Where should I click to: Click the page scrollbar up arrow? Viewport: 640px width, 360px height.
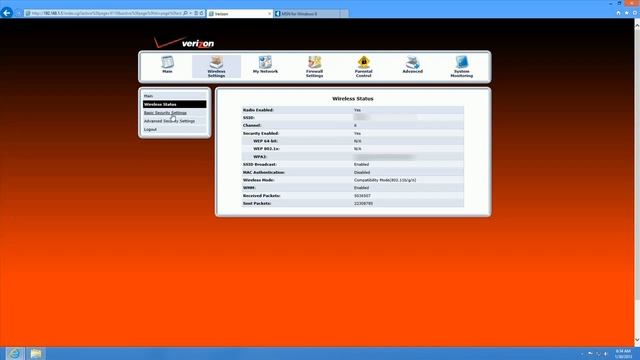coord(637,25)
